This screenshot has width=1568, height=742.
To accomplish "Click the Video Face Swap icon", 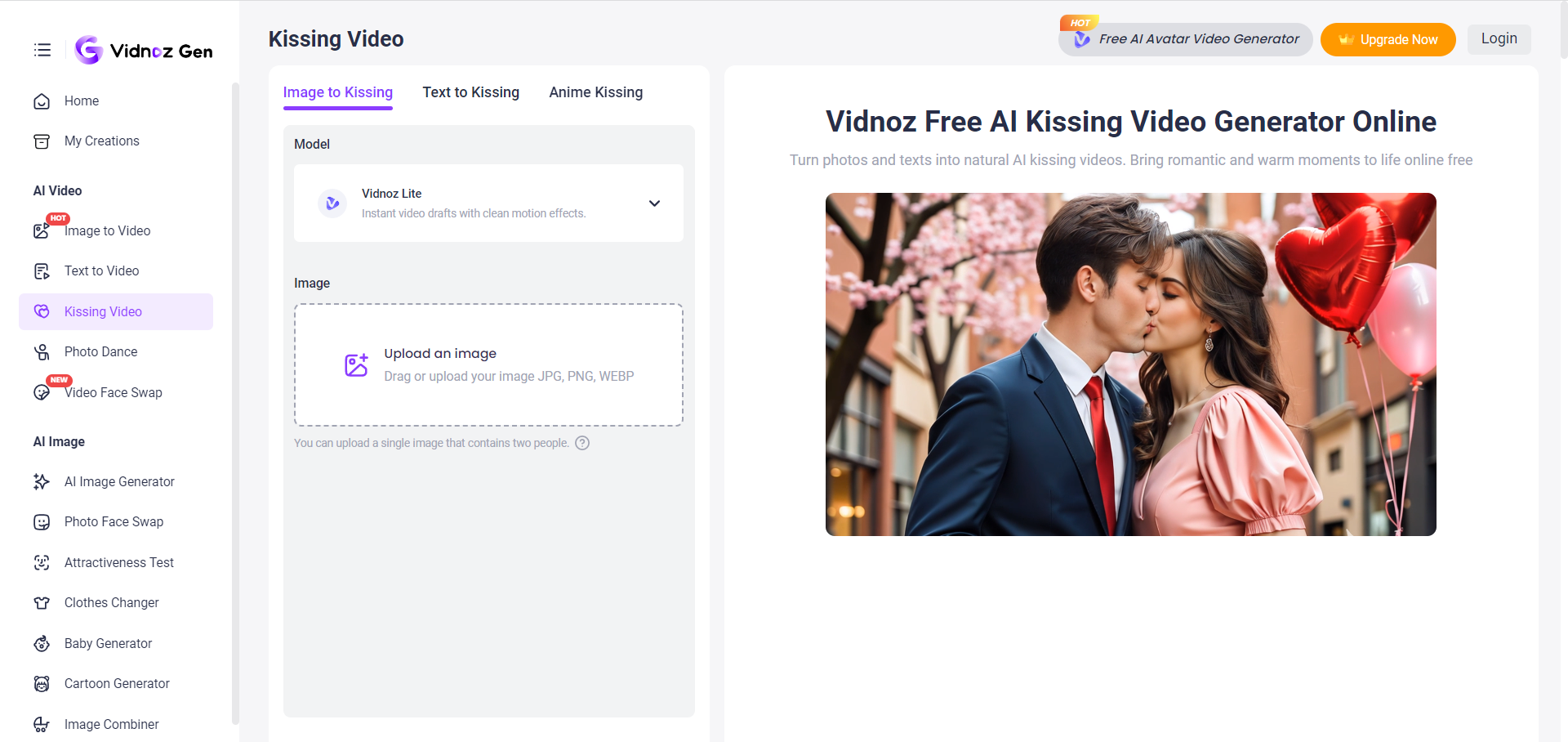I will (x=42, y=393).
